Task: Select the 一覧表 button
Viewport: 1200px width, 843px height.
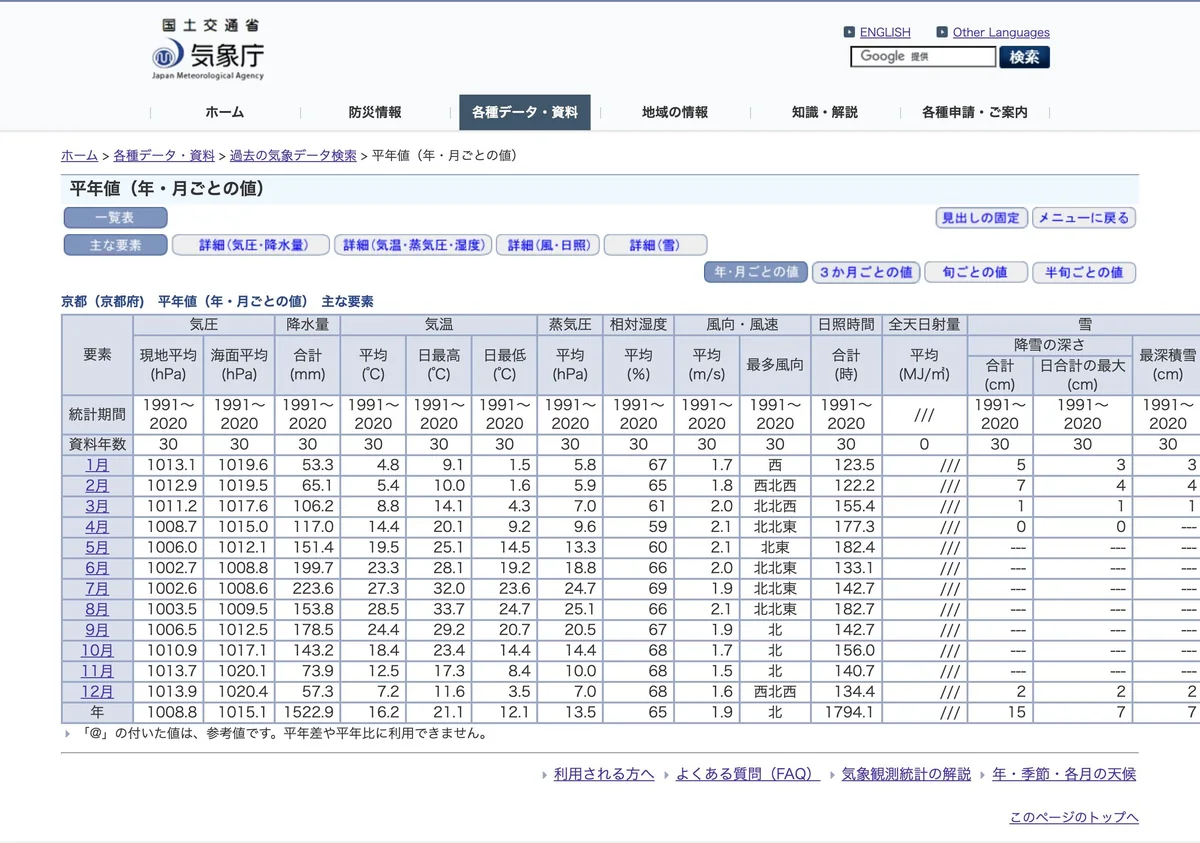Action: [115, 217]
